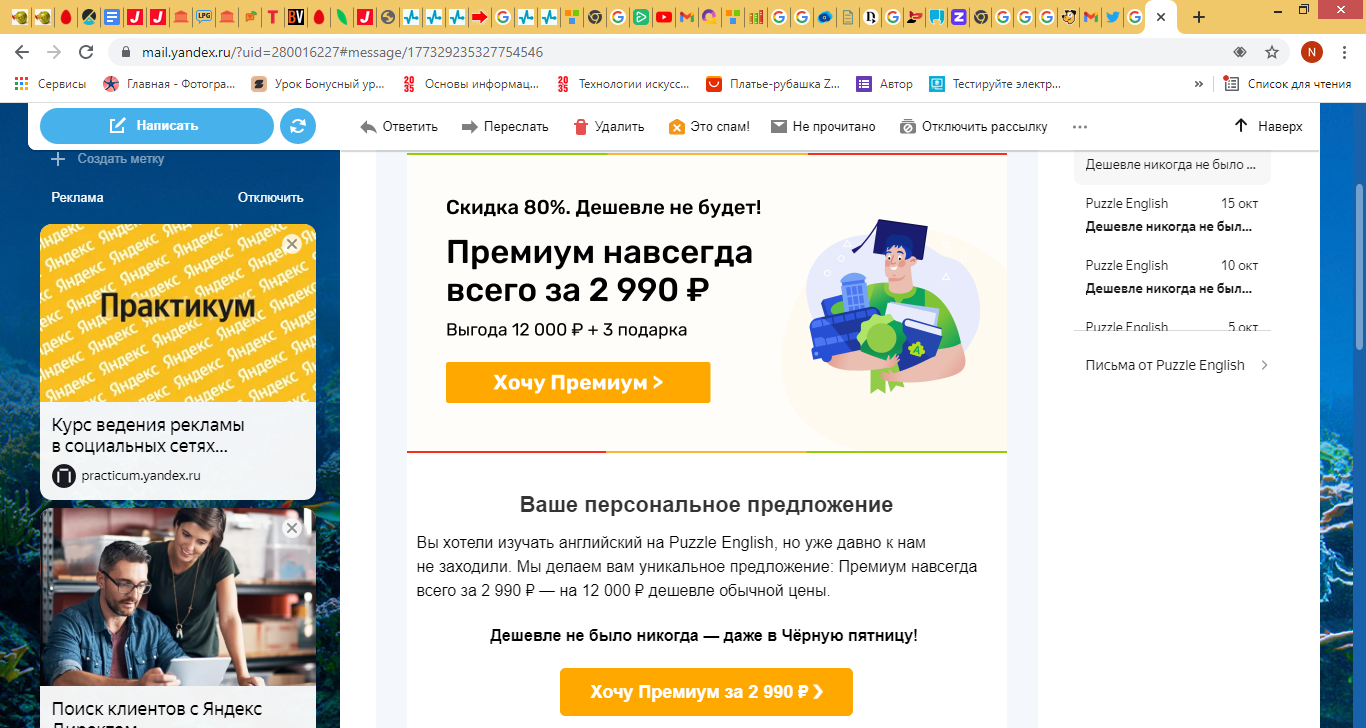
Task: Close the Яндекс Практикум ad banner
Action: click(x=292, y=244)
